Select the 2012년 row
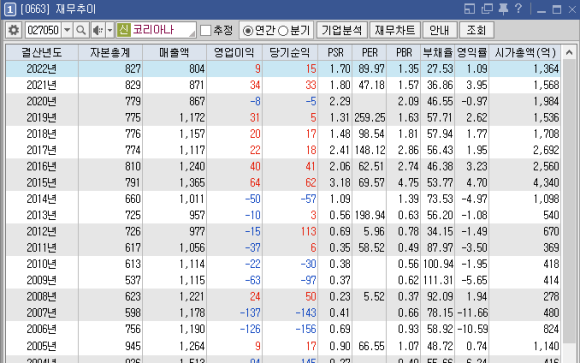This screenshot has width=580, height=363. pyautogui.click(x=283, y=232)
